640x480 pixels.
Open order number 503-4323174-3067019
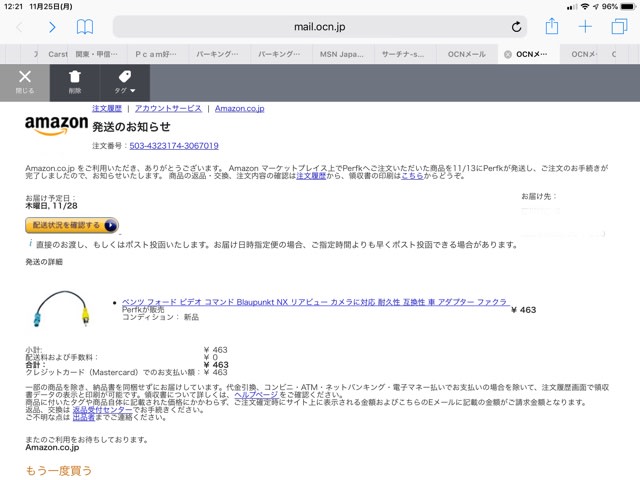coord(174,146)
